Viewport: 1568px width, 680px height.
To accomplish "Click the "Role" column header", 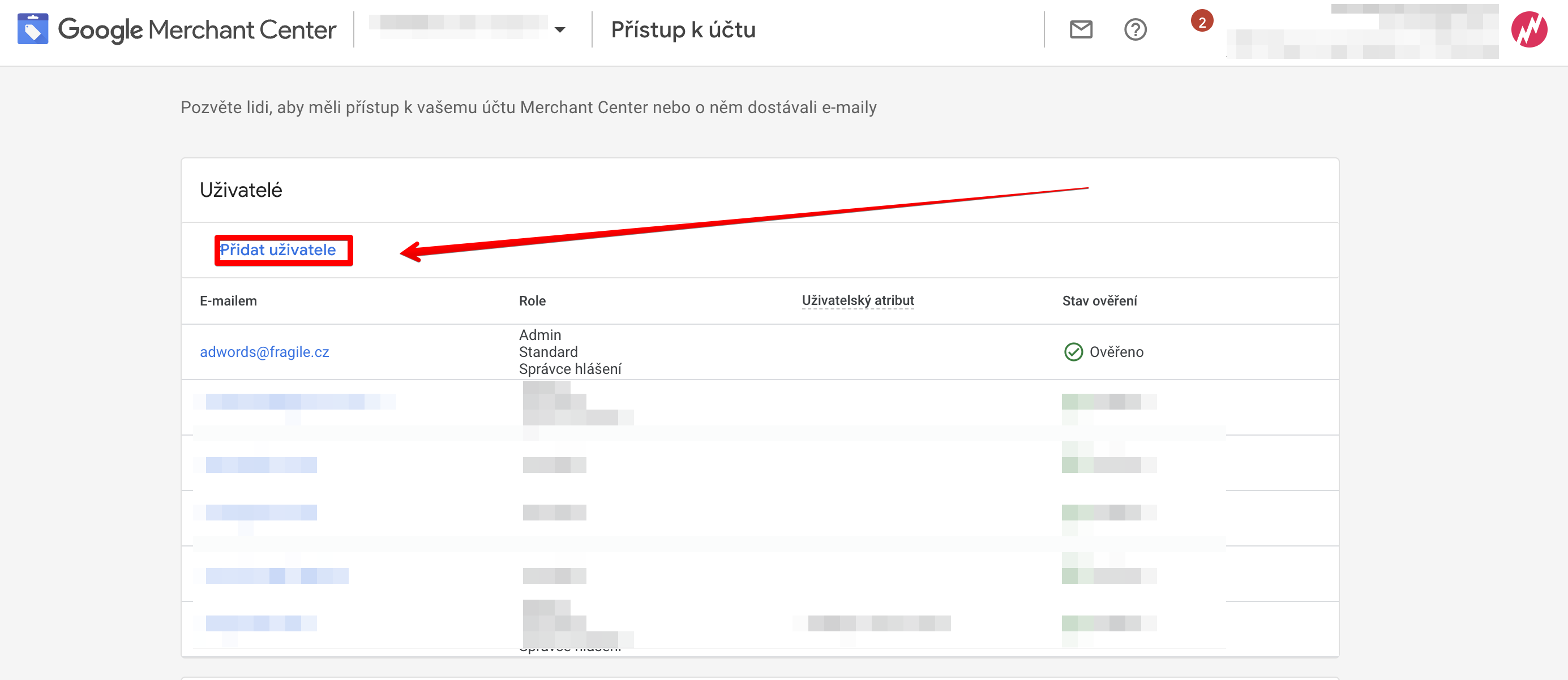I will pyautogui.click(x=532, y=301).
